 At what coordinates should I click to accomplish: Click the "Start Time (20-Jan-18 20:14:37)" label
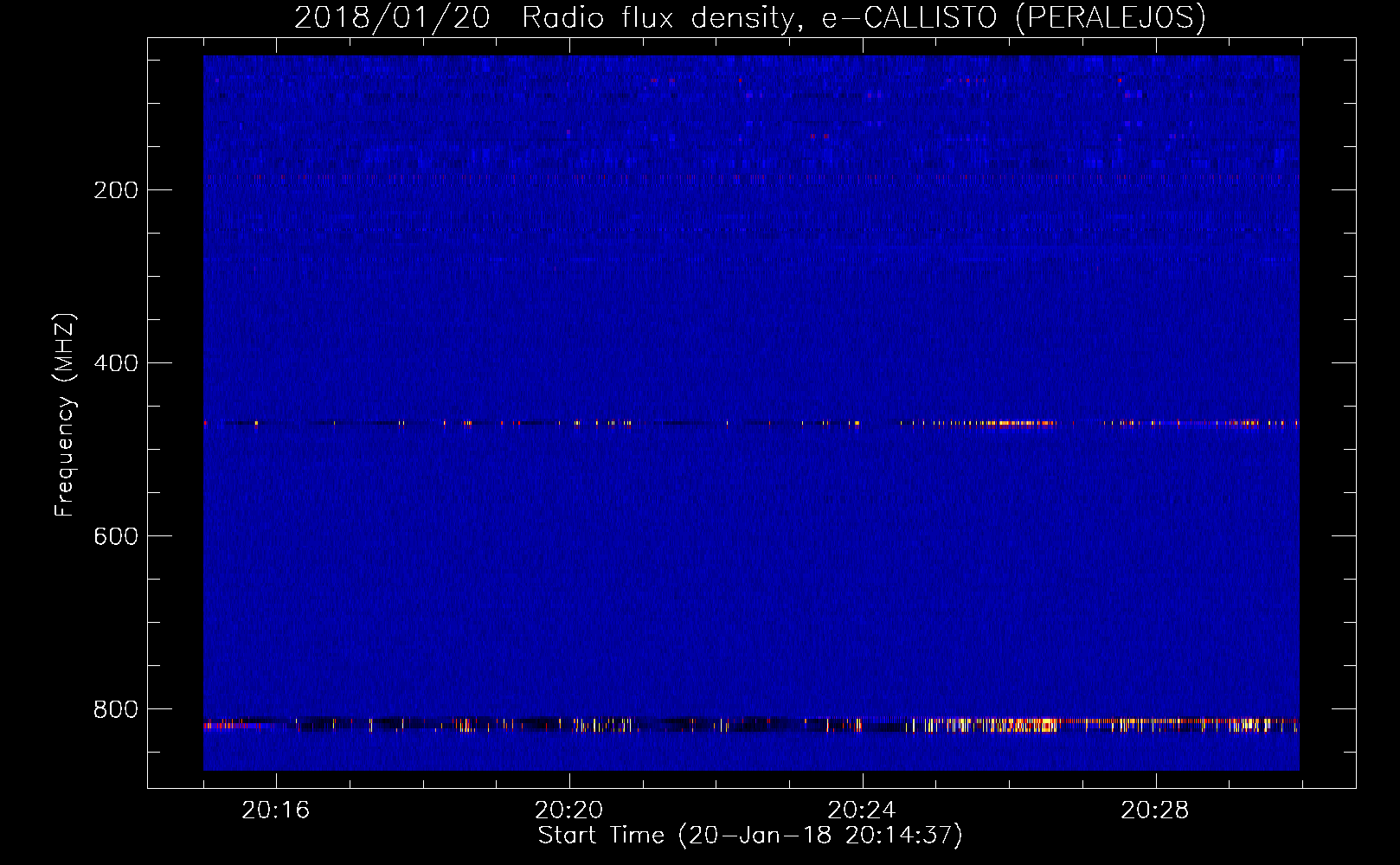pyautogui.click(x=750, y=836)
